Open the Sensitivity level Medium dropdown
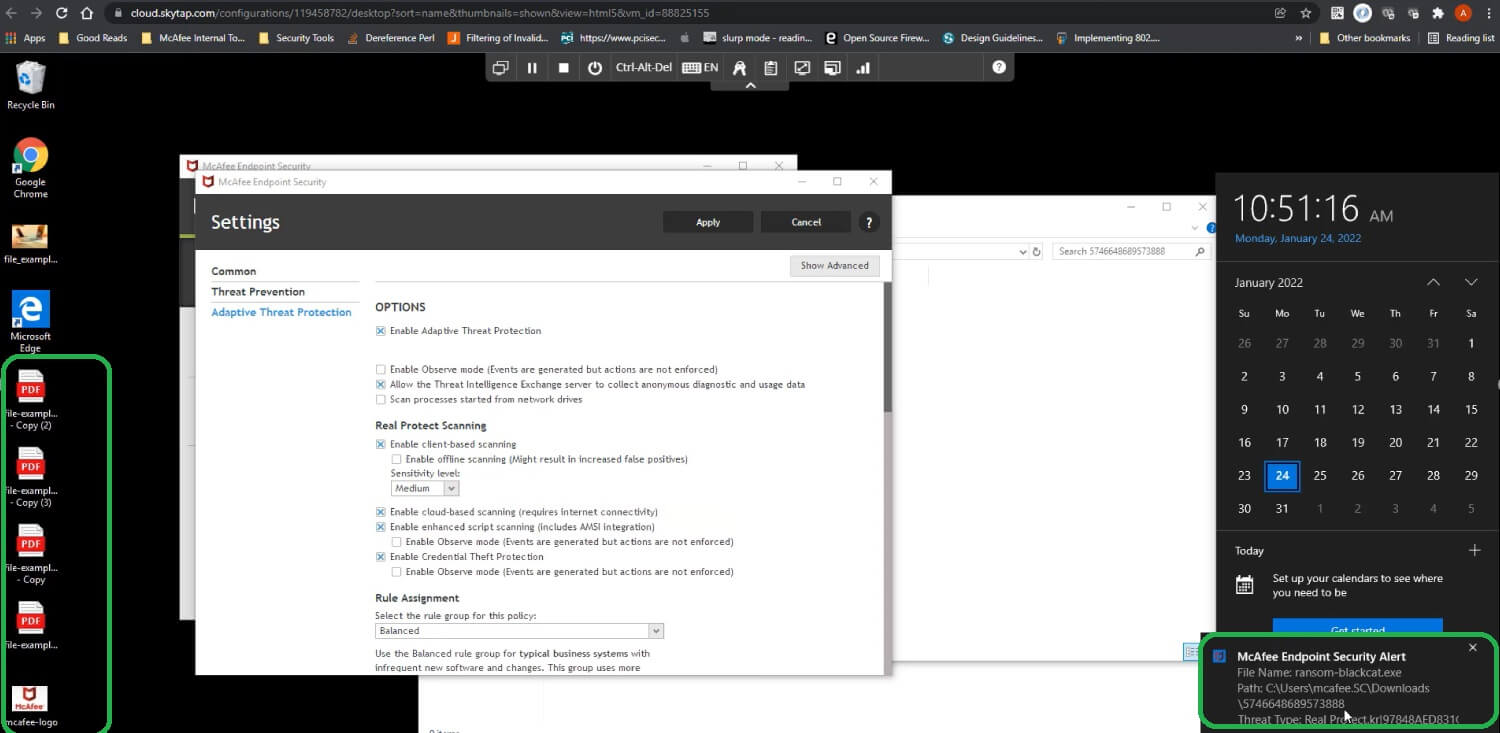The height and width of the screenshot is (733, 1500). 425,488
